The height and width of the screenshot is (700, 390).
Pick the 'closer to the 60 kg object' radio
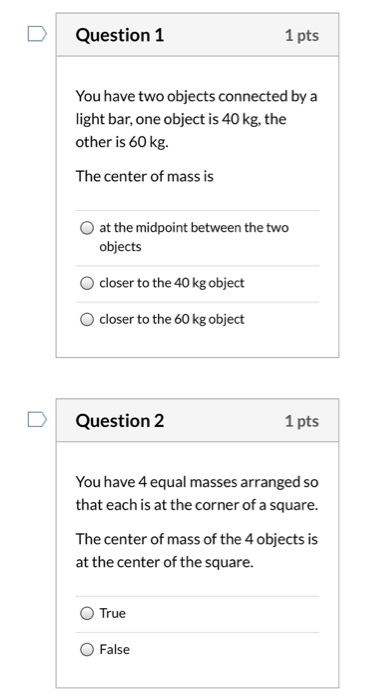pyautogui.click(x=87, y=320)
